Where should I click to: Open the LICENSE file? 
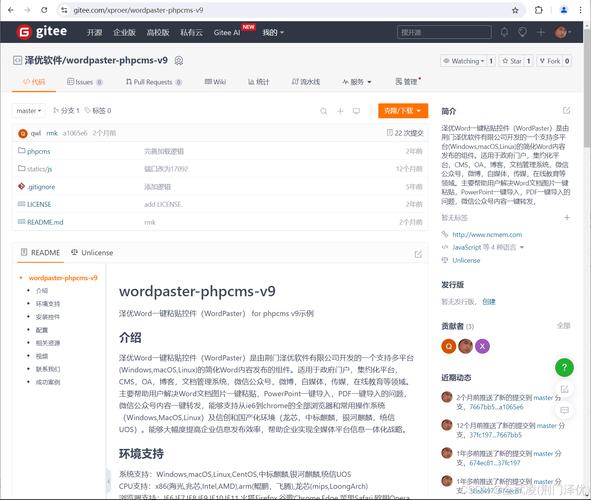(39, 204)
